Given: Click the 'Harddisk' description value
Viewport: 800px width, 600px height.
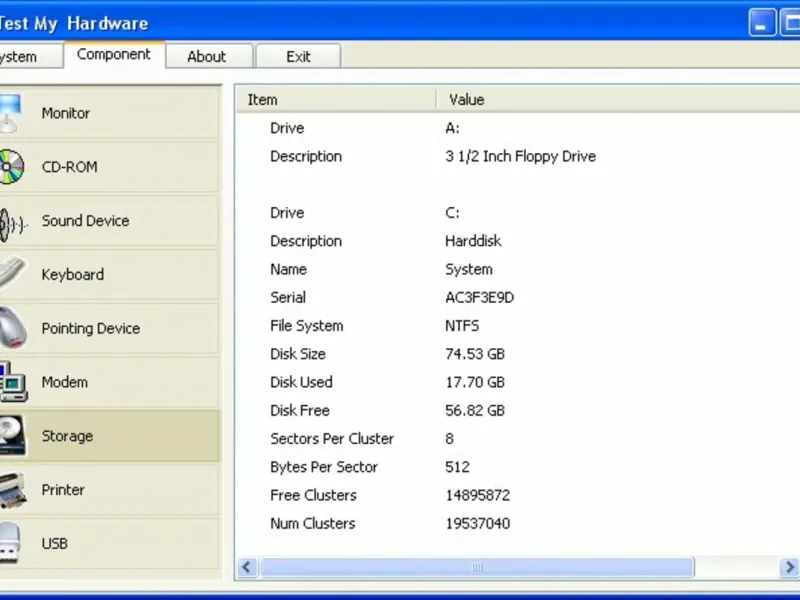Looking at the screenshot, I should click(x=473, y=241).
